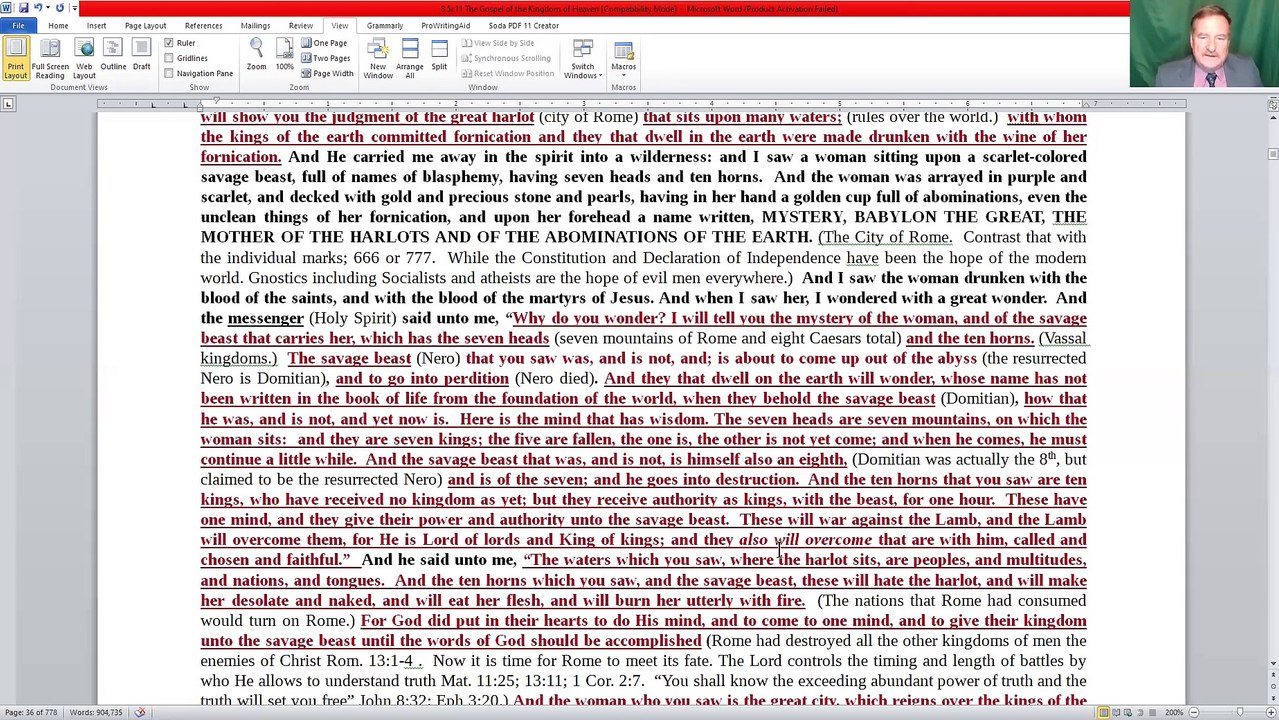Click on the webcam video overlay

(x=1204, y=44)
